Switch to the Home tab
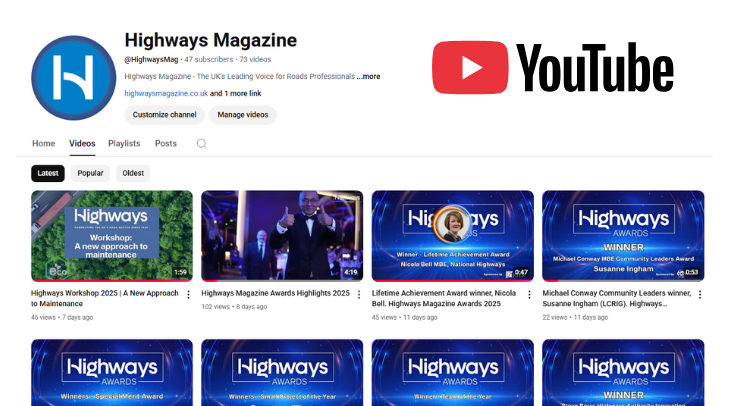 tap(43, 144)
